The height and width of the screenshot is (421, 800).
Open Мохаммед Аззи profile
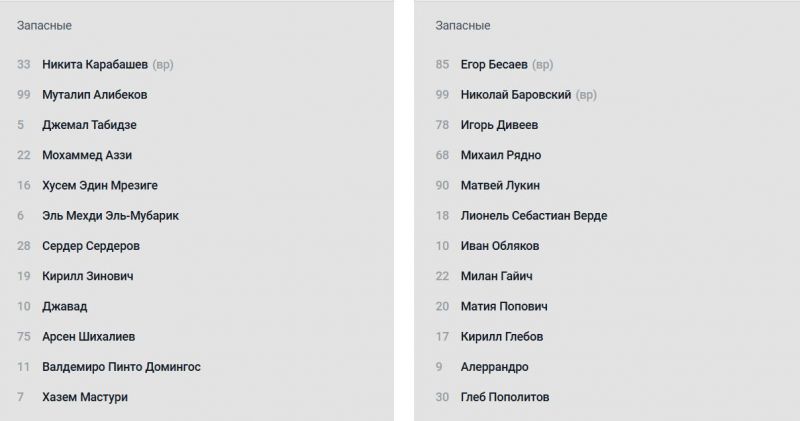pos(87,155)
